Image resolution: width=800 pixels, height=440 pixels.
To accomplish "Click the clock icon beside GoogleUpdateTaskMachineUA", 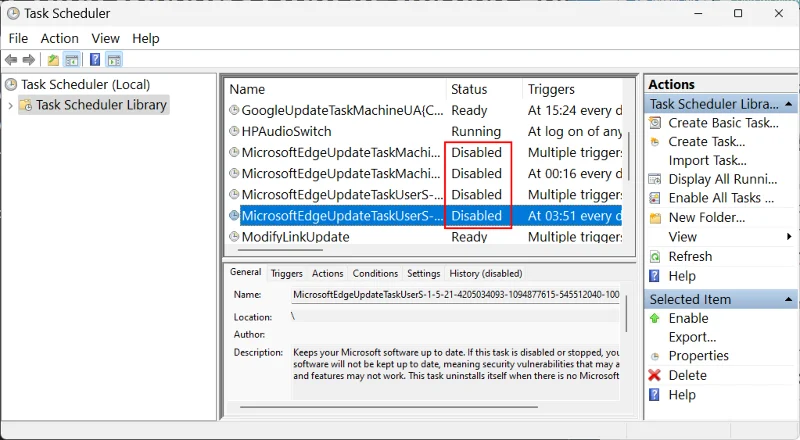I will click(x=234, y=110).
